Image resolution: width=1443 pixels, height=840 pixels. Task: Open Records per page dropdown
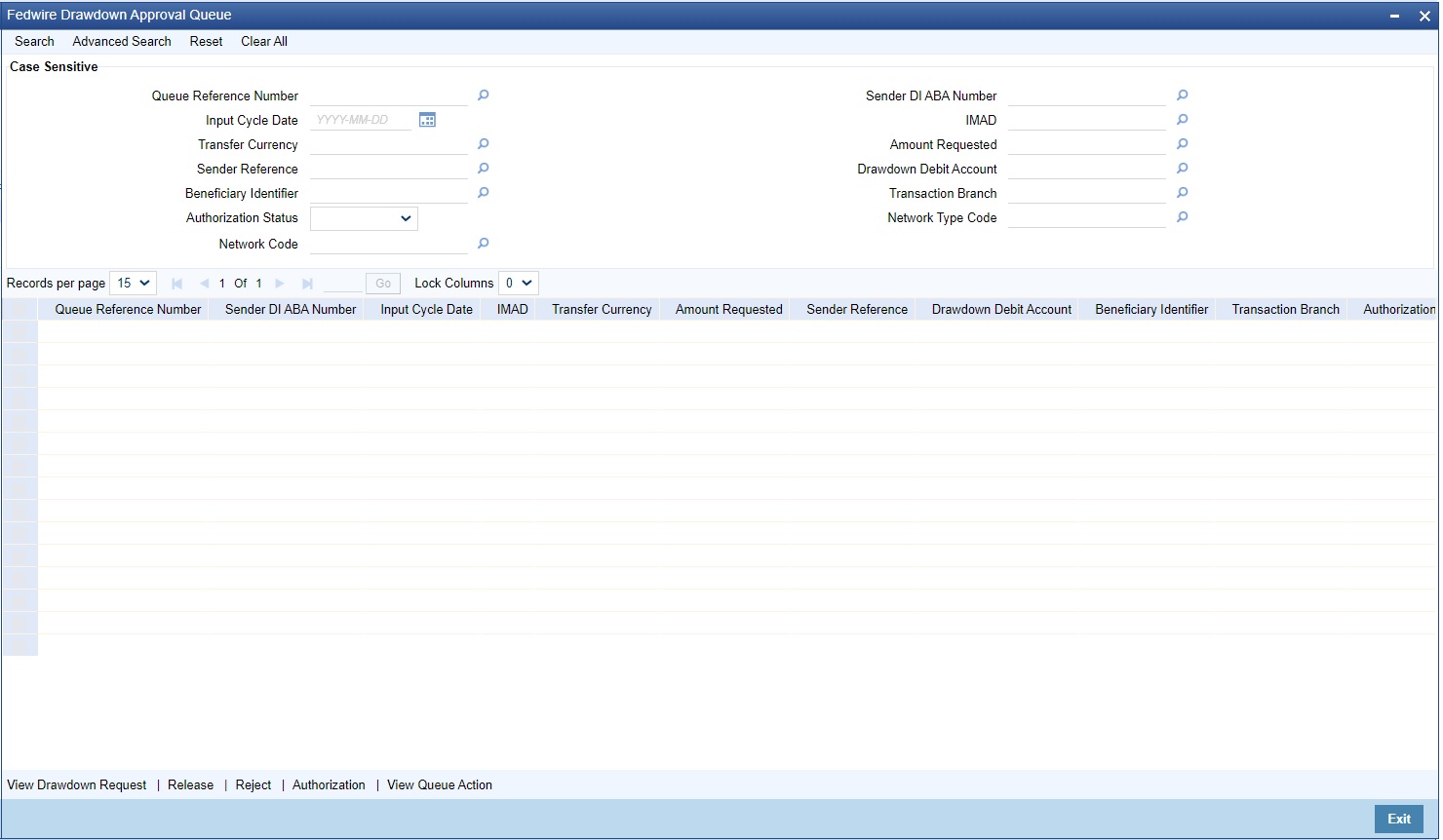(x=134, y=284)
